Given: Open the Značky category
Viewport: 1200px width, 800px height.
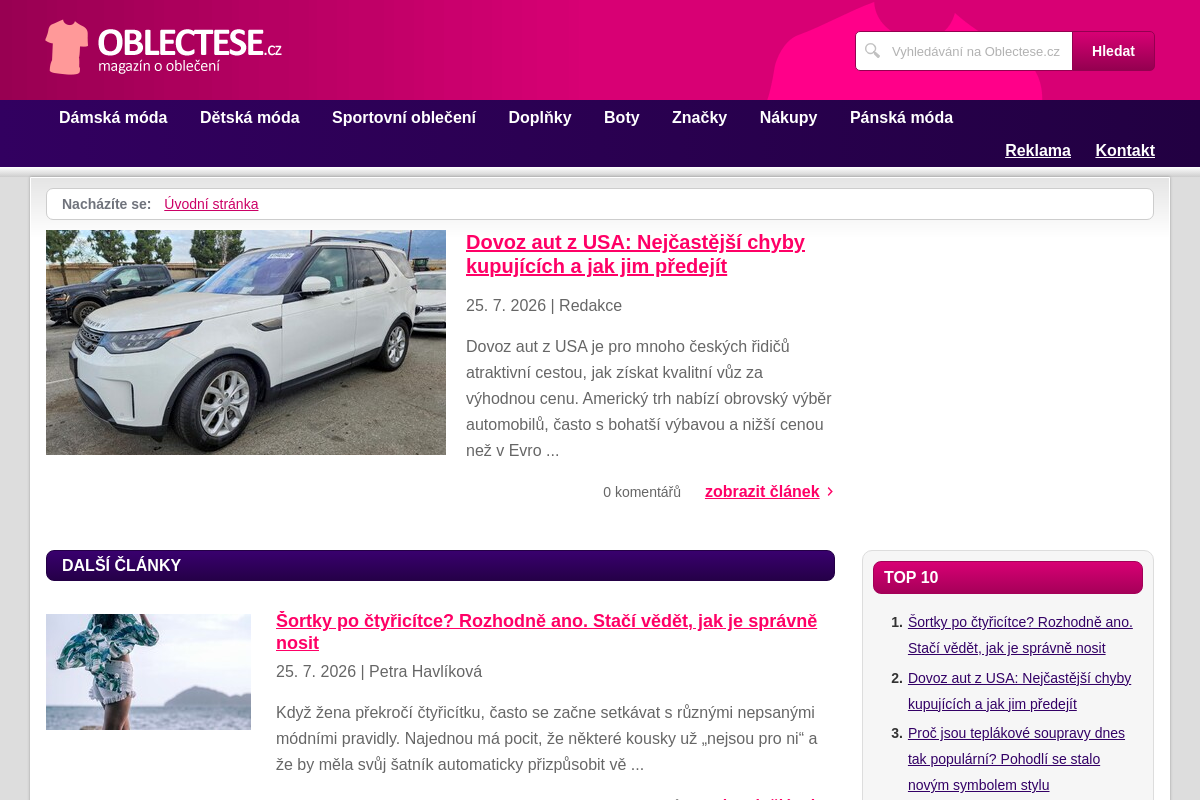Looking at the screenshot, I should coord(700,117).
